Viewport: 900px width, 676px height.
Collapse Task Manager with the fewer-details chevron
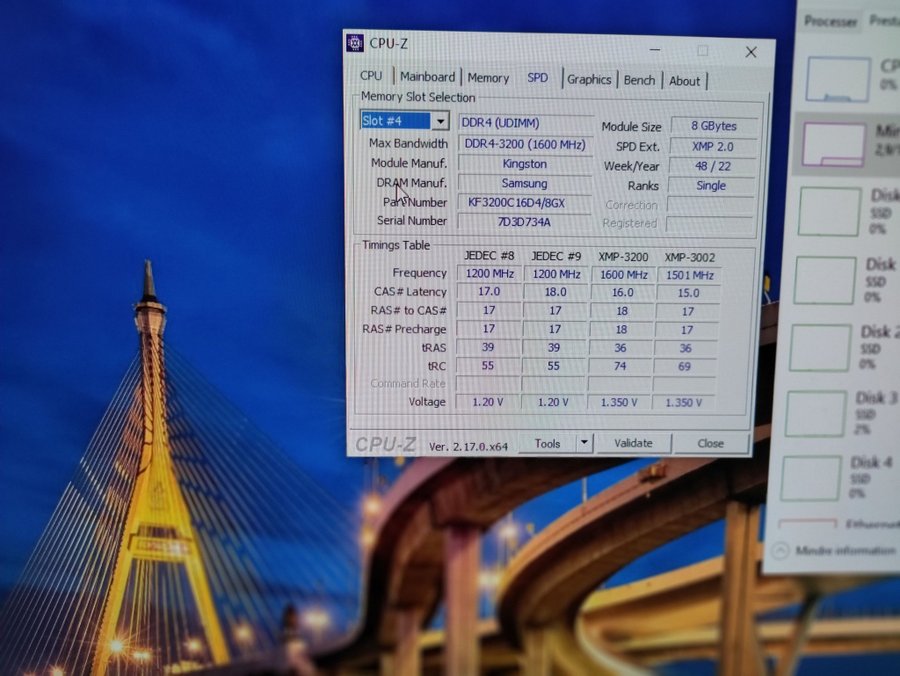(x=780, y=550)
